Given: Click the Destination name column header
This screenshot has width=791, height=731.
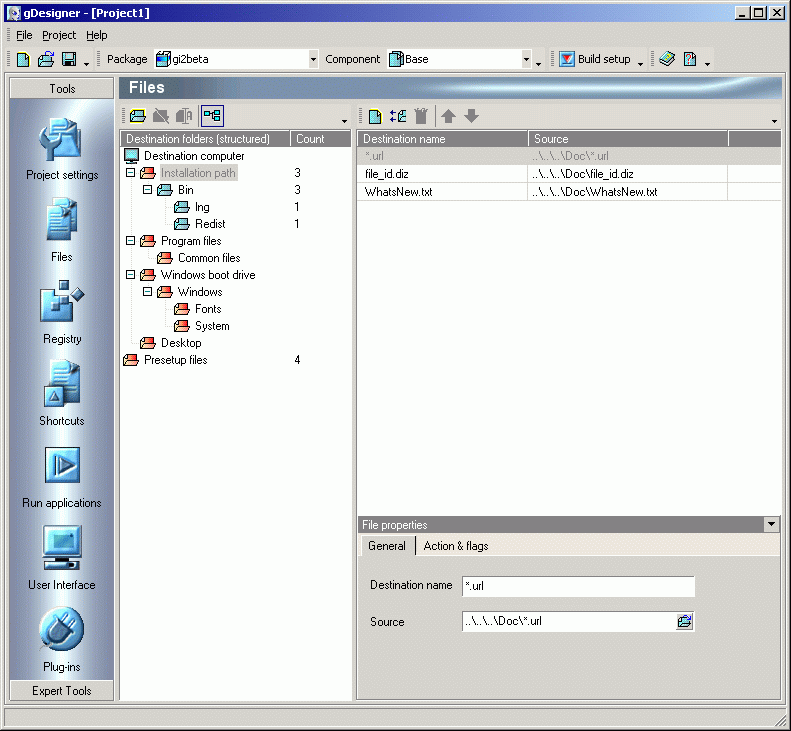Looking at the screenshot, I should (442, 139).
